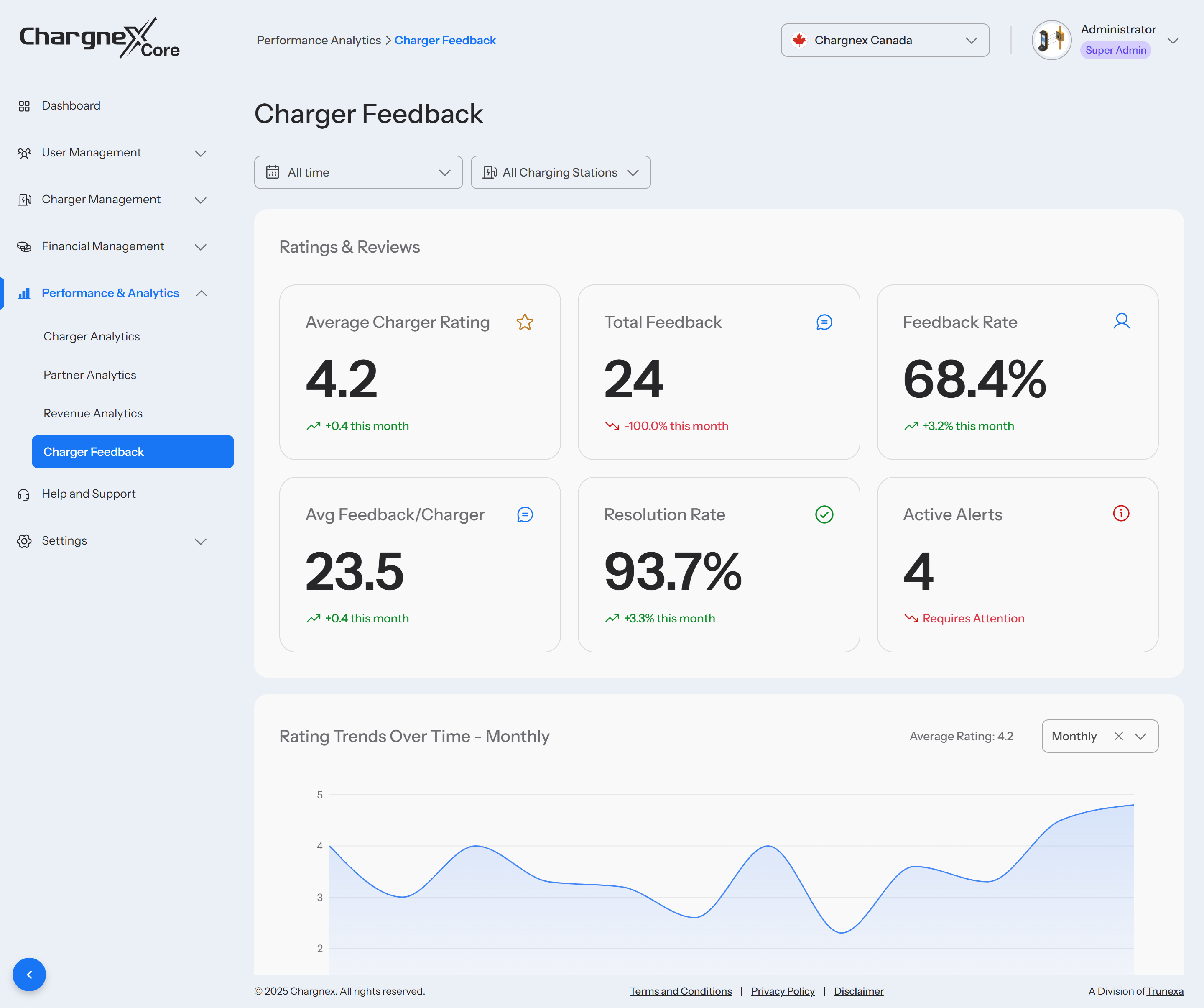The height and width of the screenshot is (1008, 1204).
Task: Click the chat bubble icon on Total Feedback
Action: pos(824,322)
